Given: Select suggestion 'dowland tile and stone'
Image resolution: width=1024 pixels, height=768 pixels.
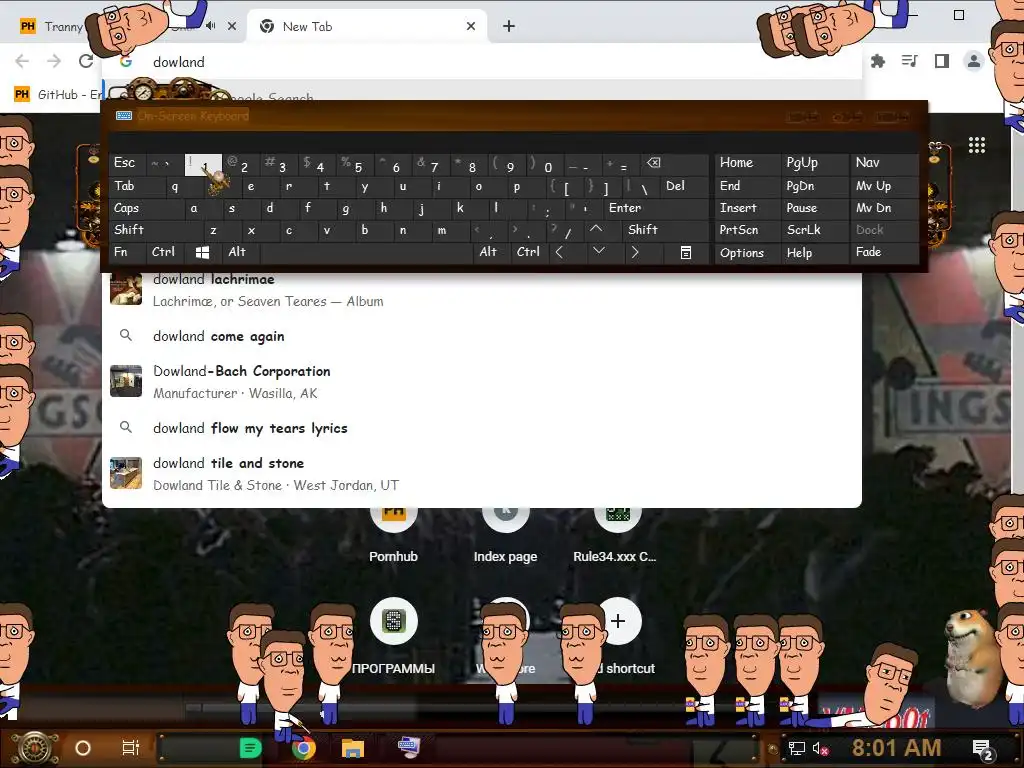Looking at the screenshot, I should click(x=482, y=473).
